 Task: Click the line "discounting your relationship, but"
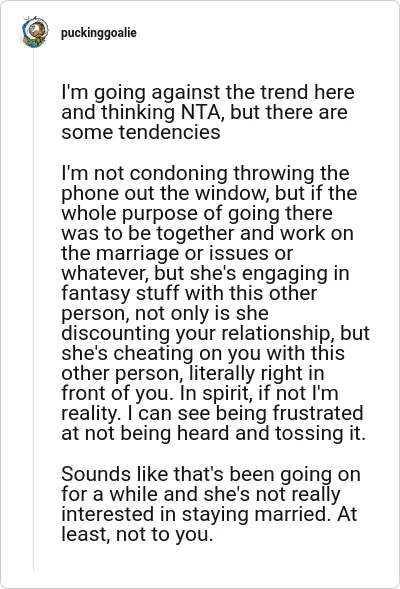[215, 333]
